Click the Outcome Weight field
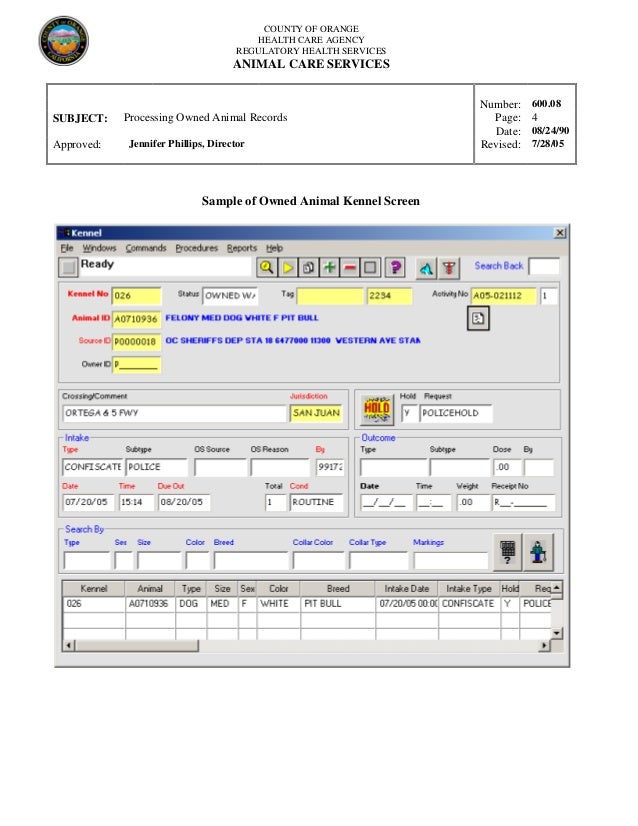The image size is (638, 826). click(473, 502)
